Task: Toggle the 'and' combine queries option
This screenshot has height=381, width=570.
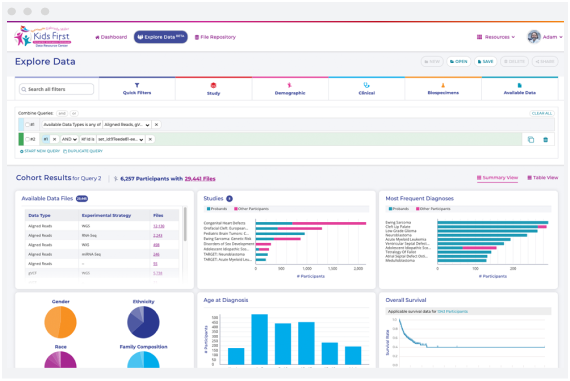Action: [62, 113]
